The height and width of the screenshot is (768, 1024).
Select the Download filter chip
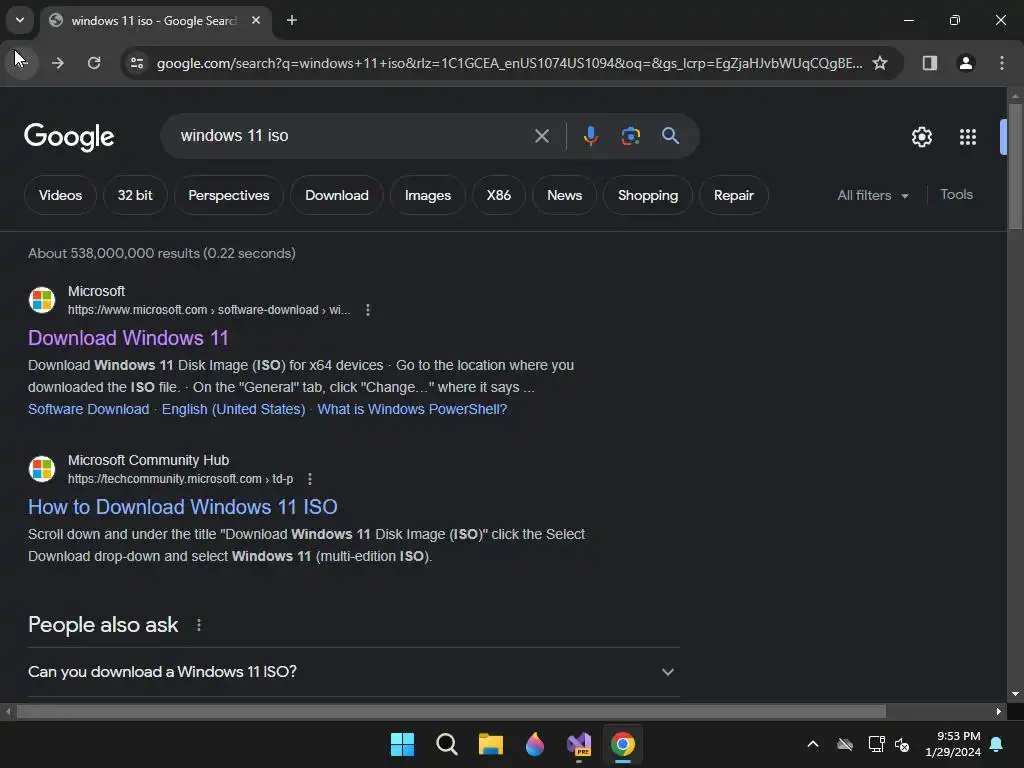click(336, 195)
